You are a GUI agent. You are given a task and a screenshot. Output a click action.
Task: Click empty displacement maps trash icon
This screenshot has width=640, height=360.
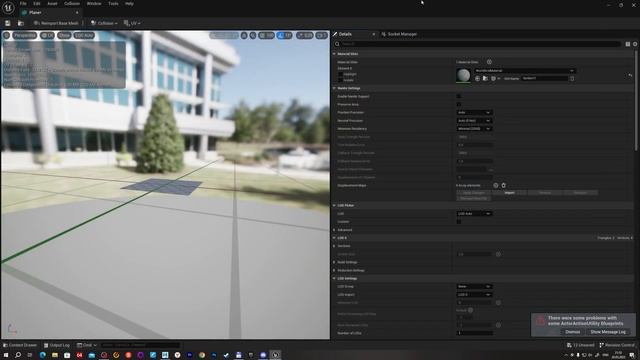tap(504, 185)
